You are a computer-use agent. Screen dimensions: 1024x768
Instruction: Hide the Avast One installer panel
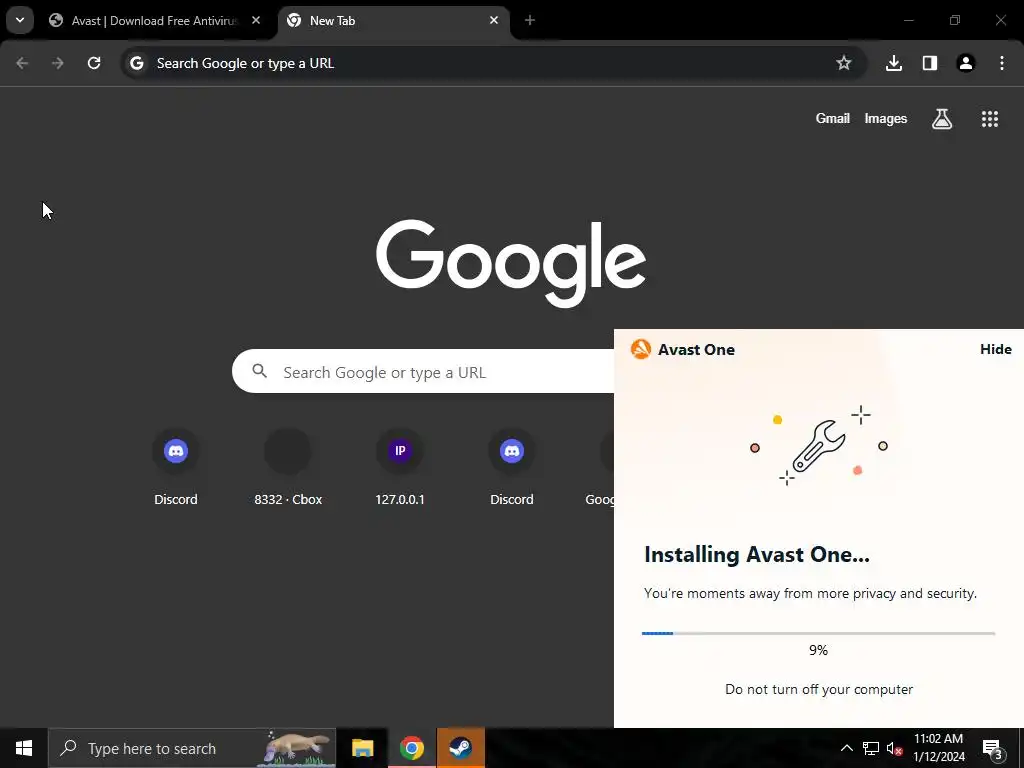click(995, 349)
